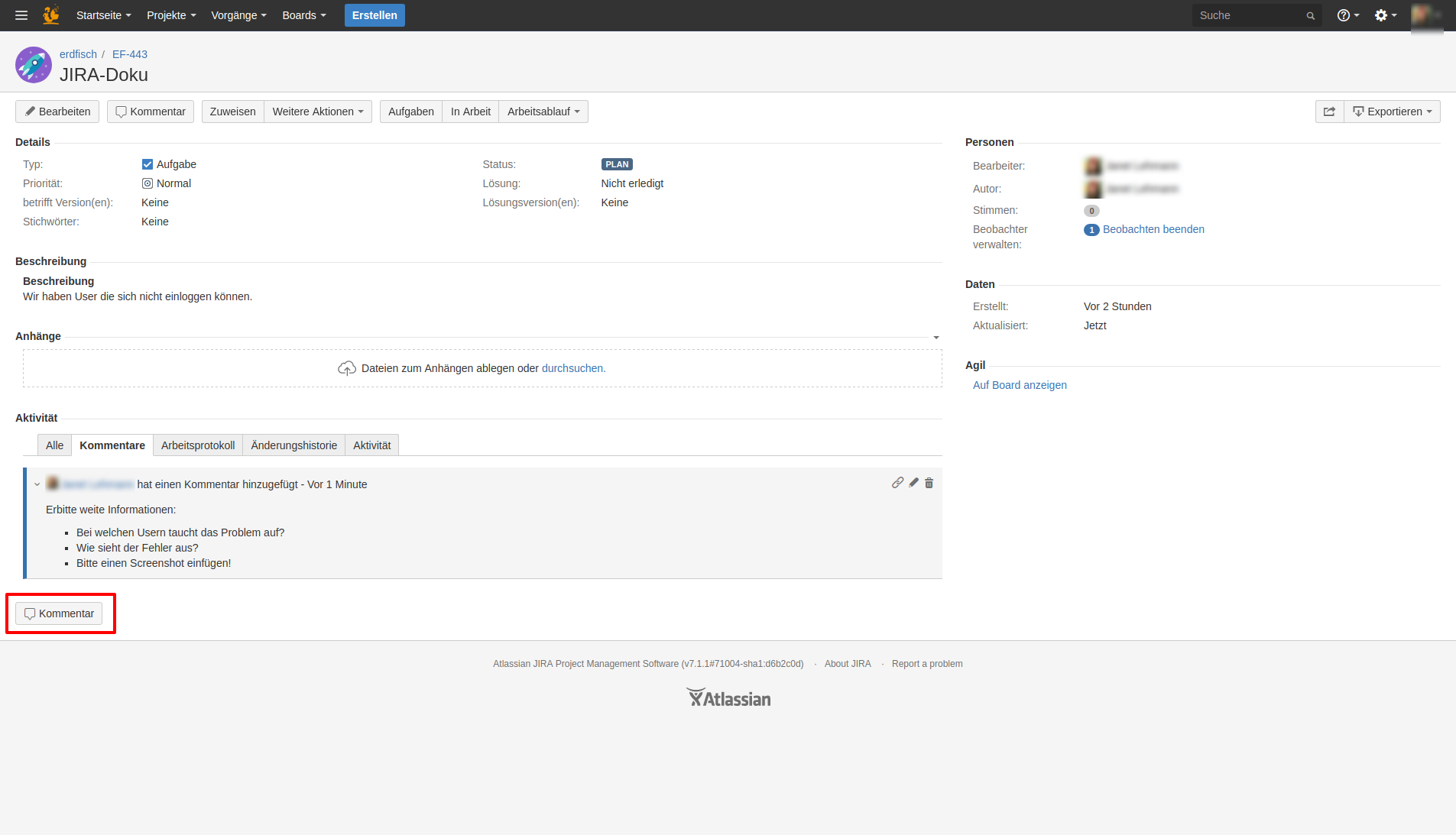
Task: Click the attachment drop zone area
Action: 482,368
